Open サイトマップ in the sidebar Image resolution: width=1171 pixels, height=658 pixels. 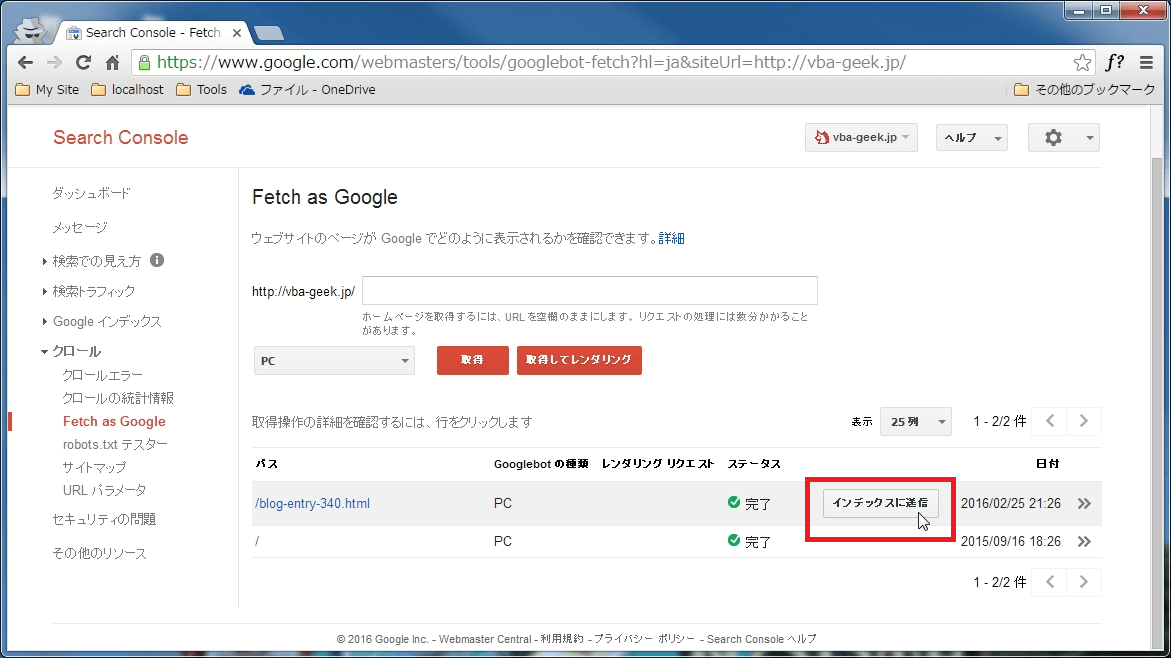coord(94,468)
